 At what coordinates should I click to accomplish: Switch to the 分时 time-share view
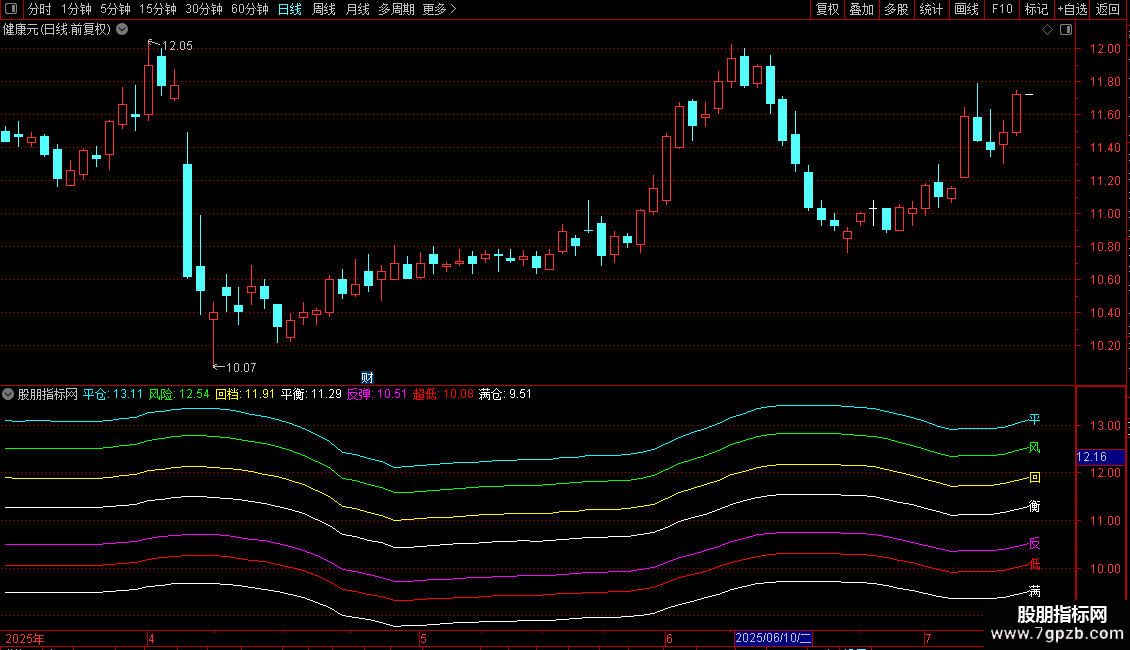coord(40,9)
